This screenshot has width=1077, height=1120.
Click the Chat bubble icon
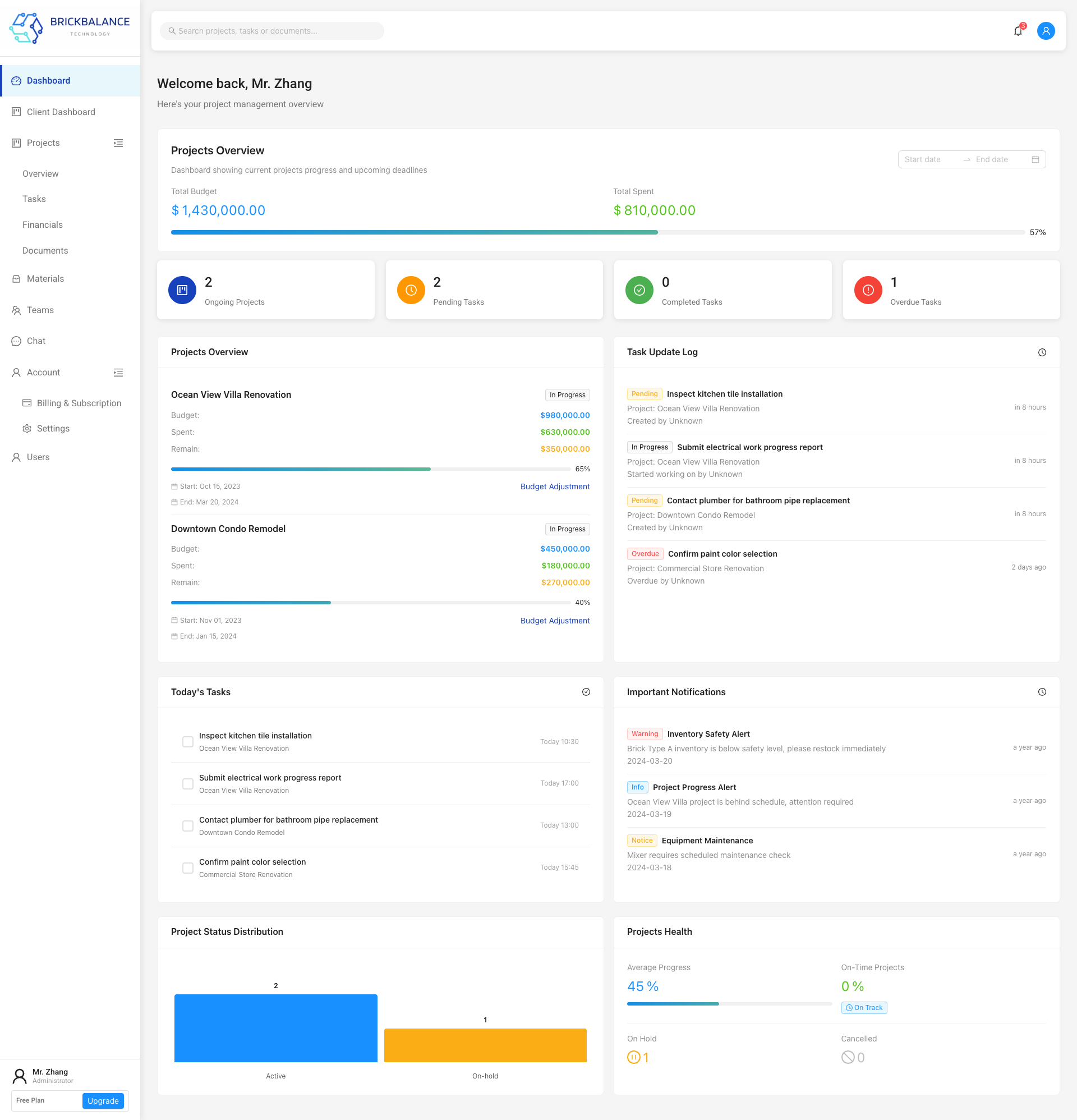[x=17, y=341]
